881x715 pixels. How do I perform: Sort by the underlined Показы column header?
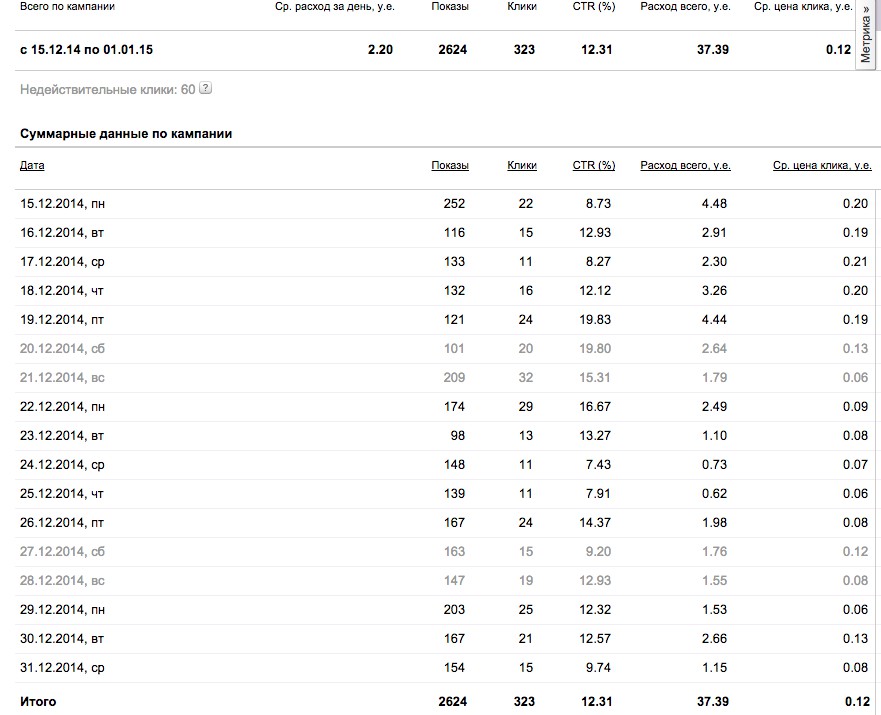pos(450,166)
